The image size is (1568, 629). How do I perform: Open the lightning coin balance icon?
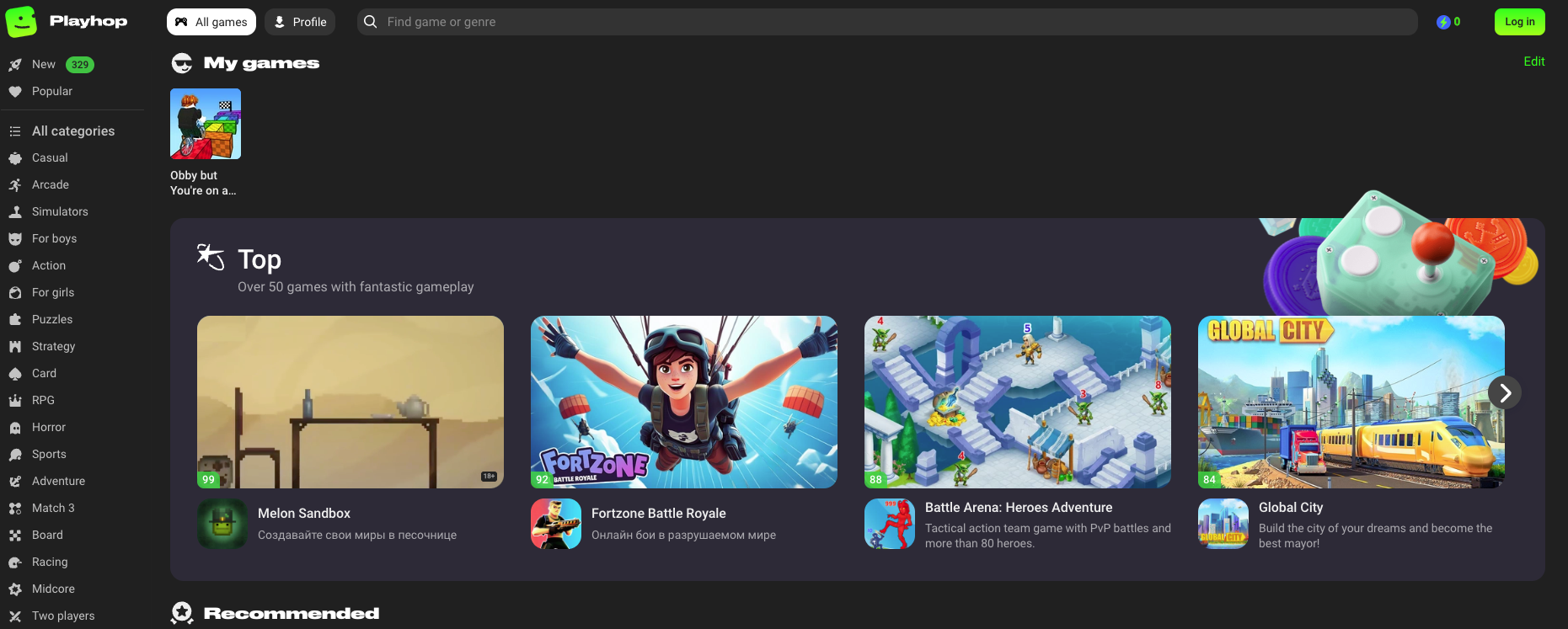pyautogui.click(x=1443, y=22)
